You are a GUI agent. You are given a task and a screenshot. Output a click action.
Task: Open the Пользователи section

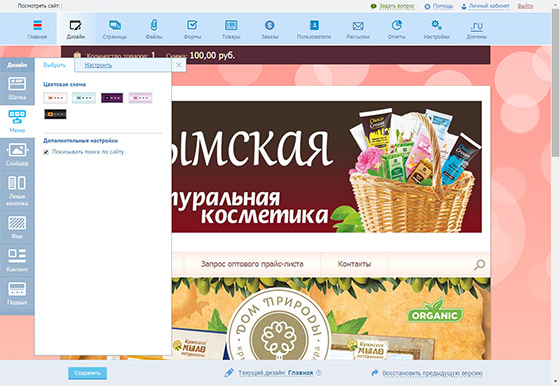pyautogui.click(x=314, y=29)
